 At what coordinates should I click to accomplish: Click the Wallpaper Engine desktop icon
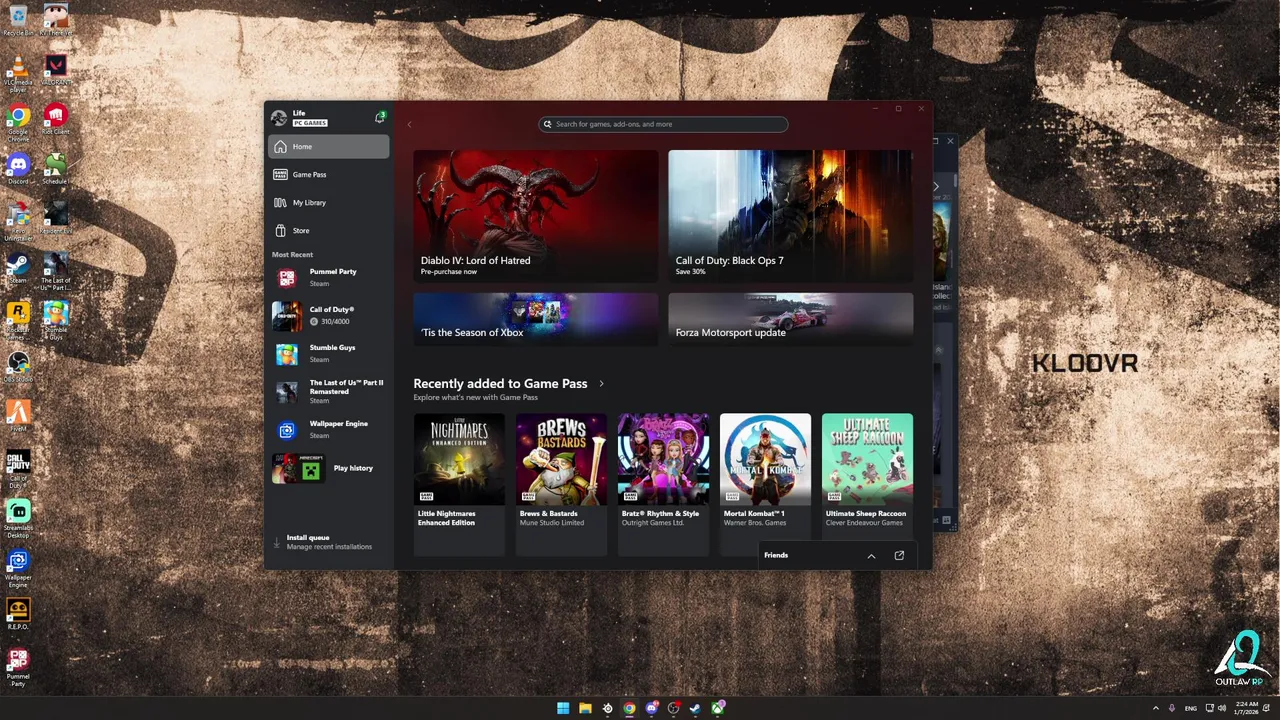(18, 569)
